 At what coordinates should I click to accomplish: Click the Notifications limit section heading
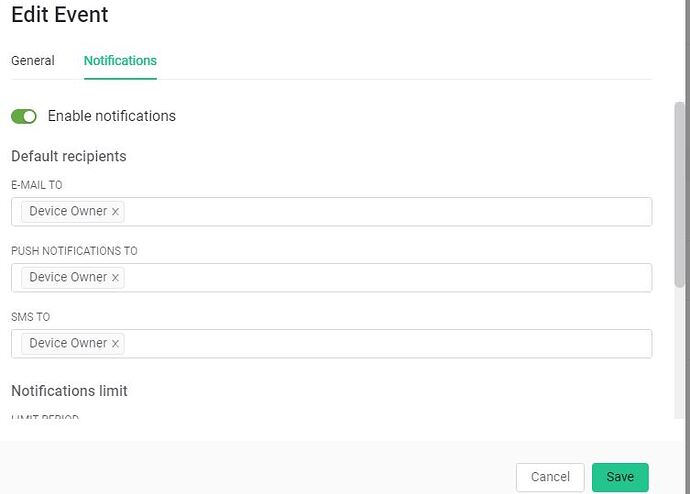point(69,391)
